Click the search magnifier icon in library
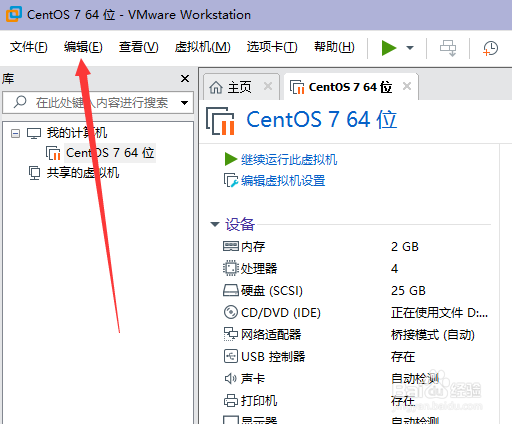Screen dimensions: 512x424 click(x=20, y=102)
